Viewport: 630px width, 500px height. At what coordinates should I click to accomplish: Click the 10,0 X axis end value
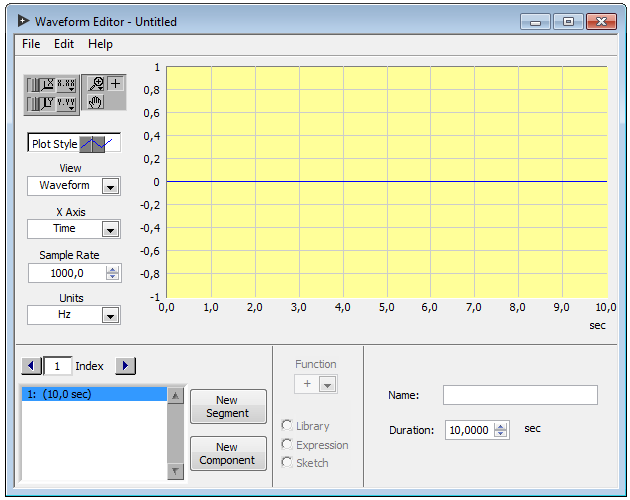605,307
